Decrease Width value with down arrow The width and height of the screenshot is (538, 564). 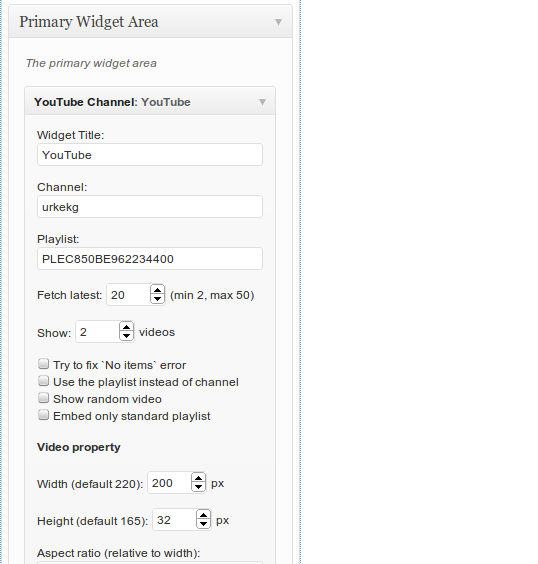198,487
